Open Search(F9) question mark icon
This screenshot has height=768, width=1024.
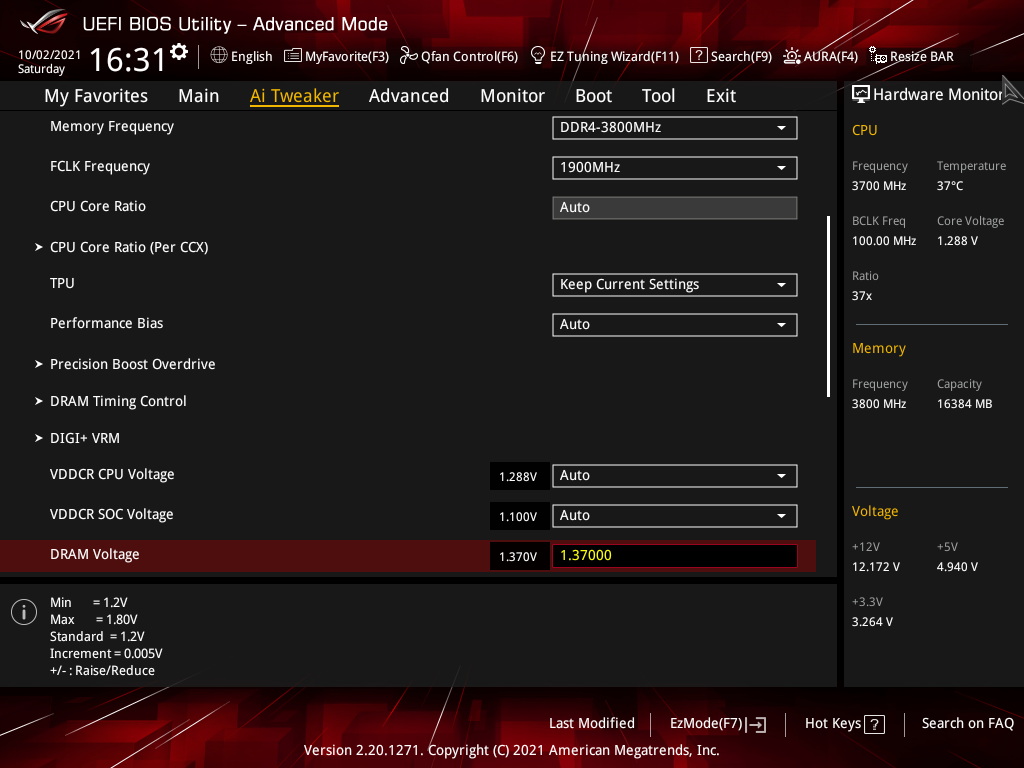pos(698,56)
